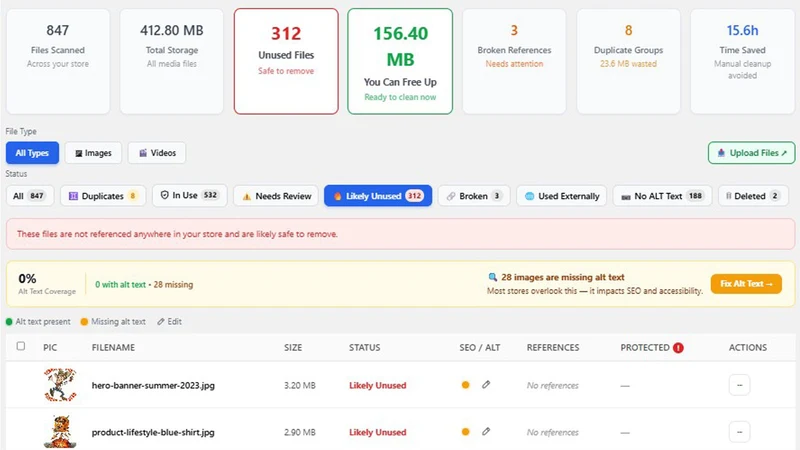Viewport: 800px width, 450px height.
Task: Open the 8 Duplicate Groups card
Action: [x=629, y=61]
